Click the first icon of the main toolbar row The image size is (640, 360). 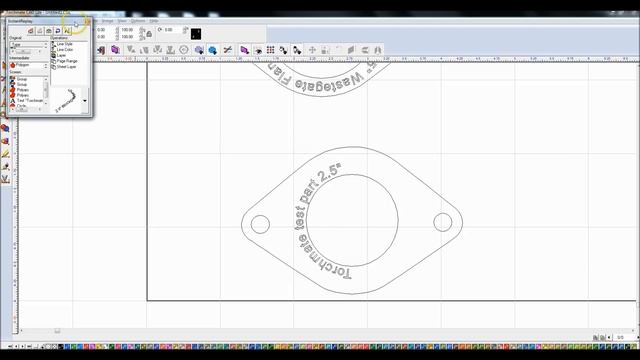[x=101, y=50]
